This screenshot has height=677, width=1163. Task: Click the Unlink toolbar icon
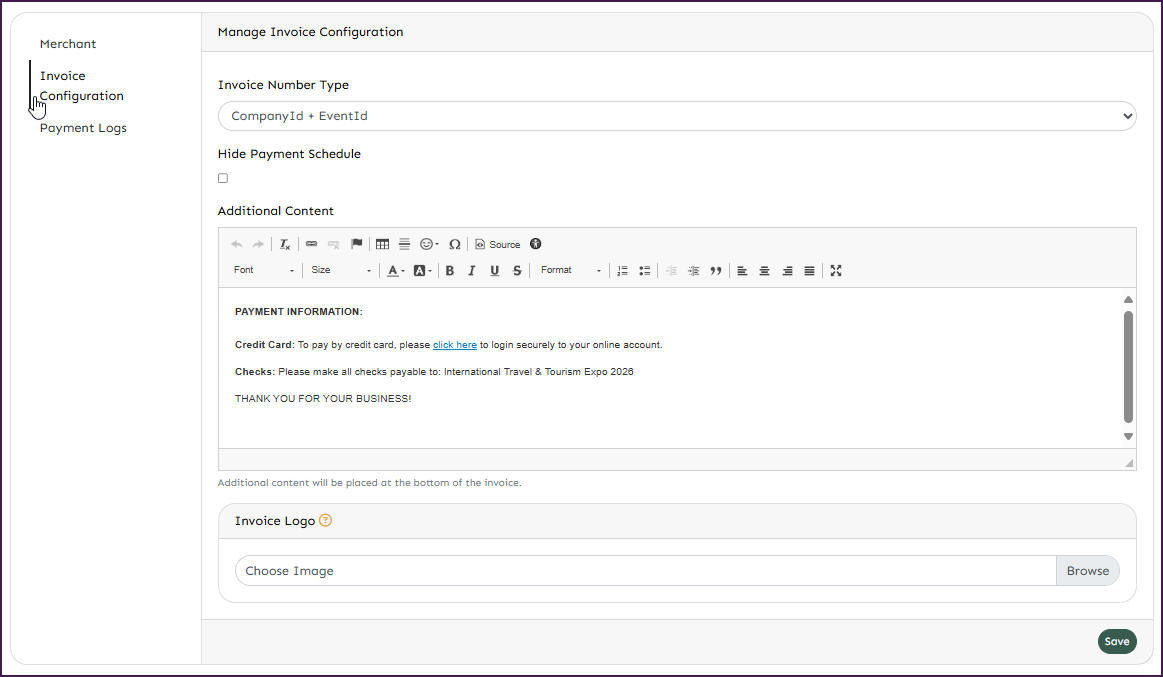tap(334, 245)
